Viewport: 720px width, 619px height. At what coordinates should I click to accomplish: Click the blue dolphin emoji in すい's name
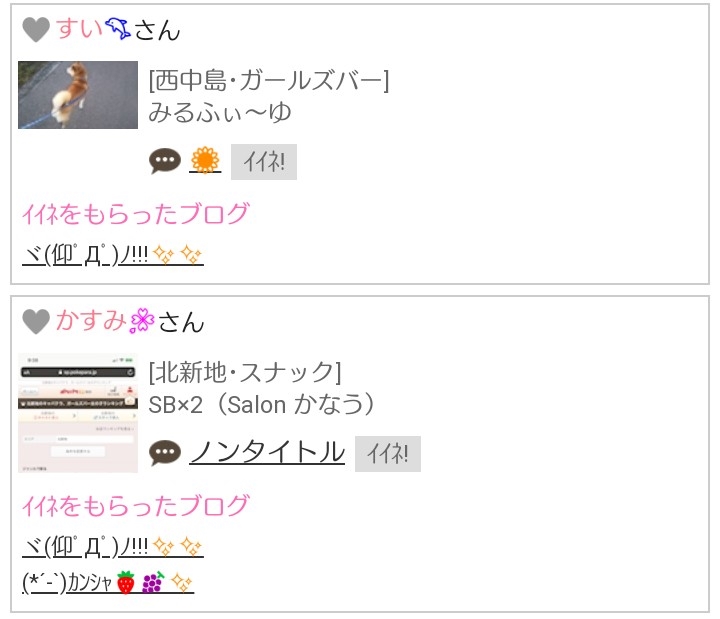(118, 28)
